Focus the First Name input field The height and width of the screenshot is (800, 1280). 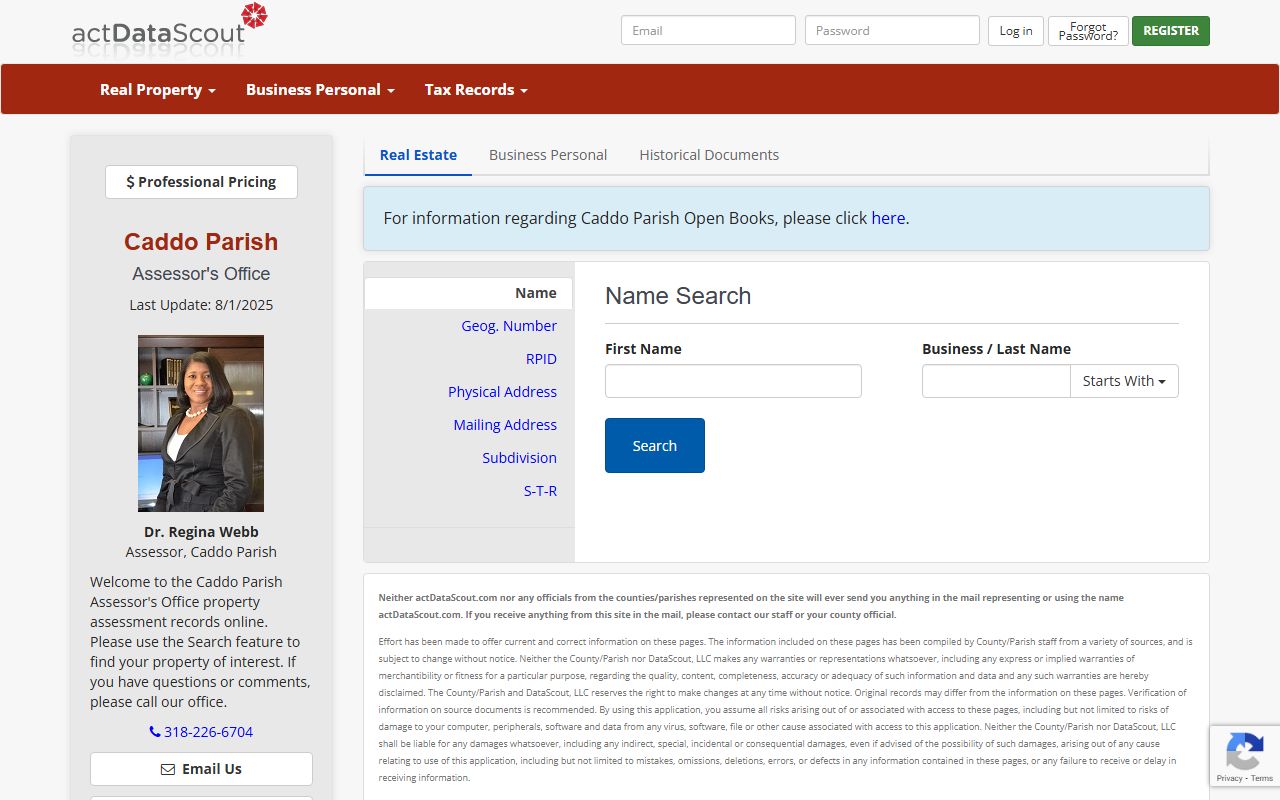pos(733,381)
